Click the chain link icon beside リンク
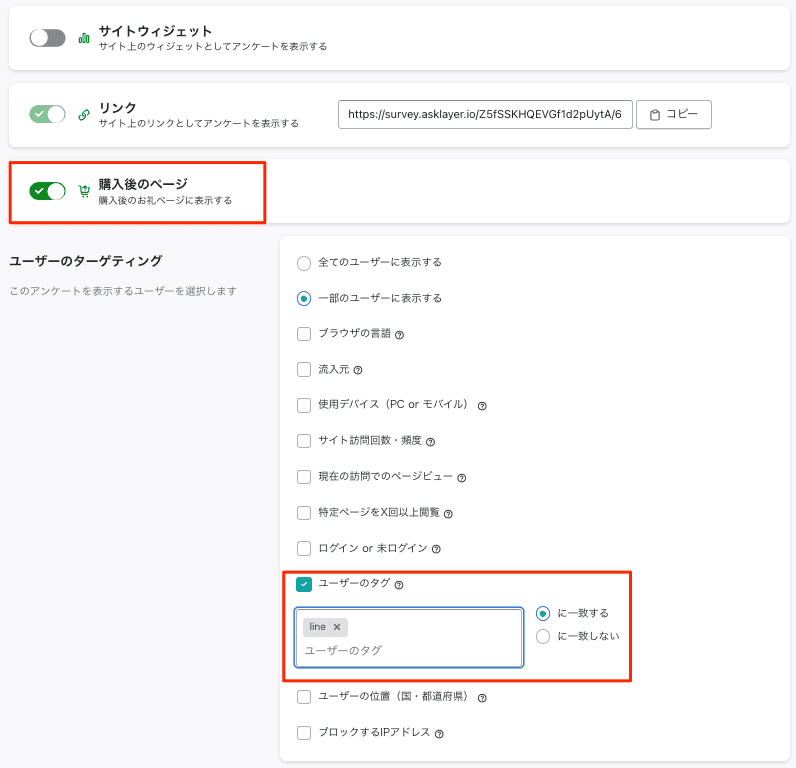 click(84, 115)
